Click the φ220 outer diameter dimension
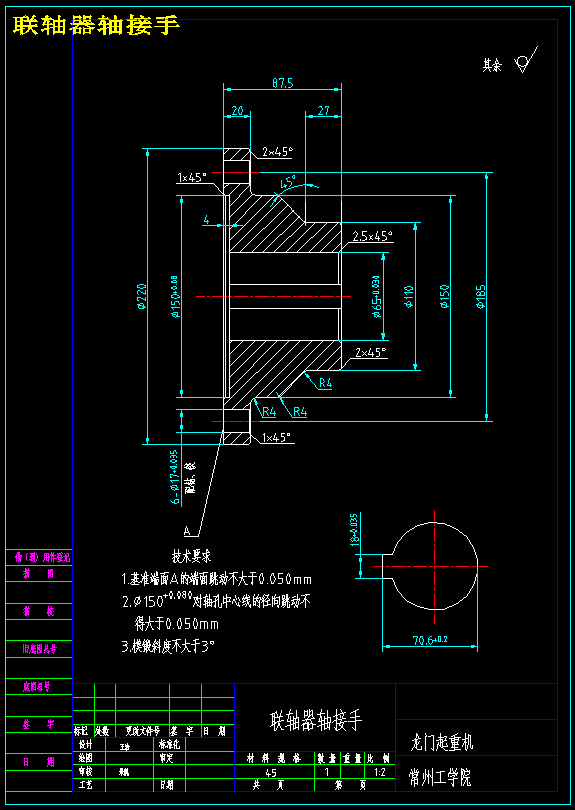This screenshot has height=810, width=575. [x=143, y=296]
